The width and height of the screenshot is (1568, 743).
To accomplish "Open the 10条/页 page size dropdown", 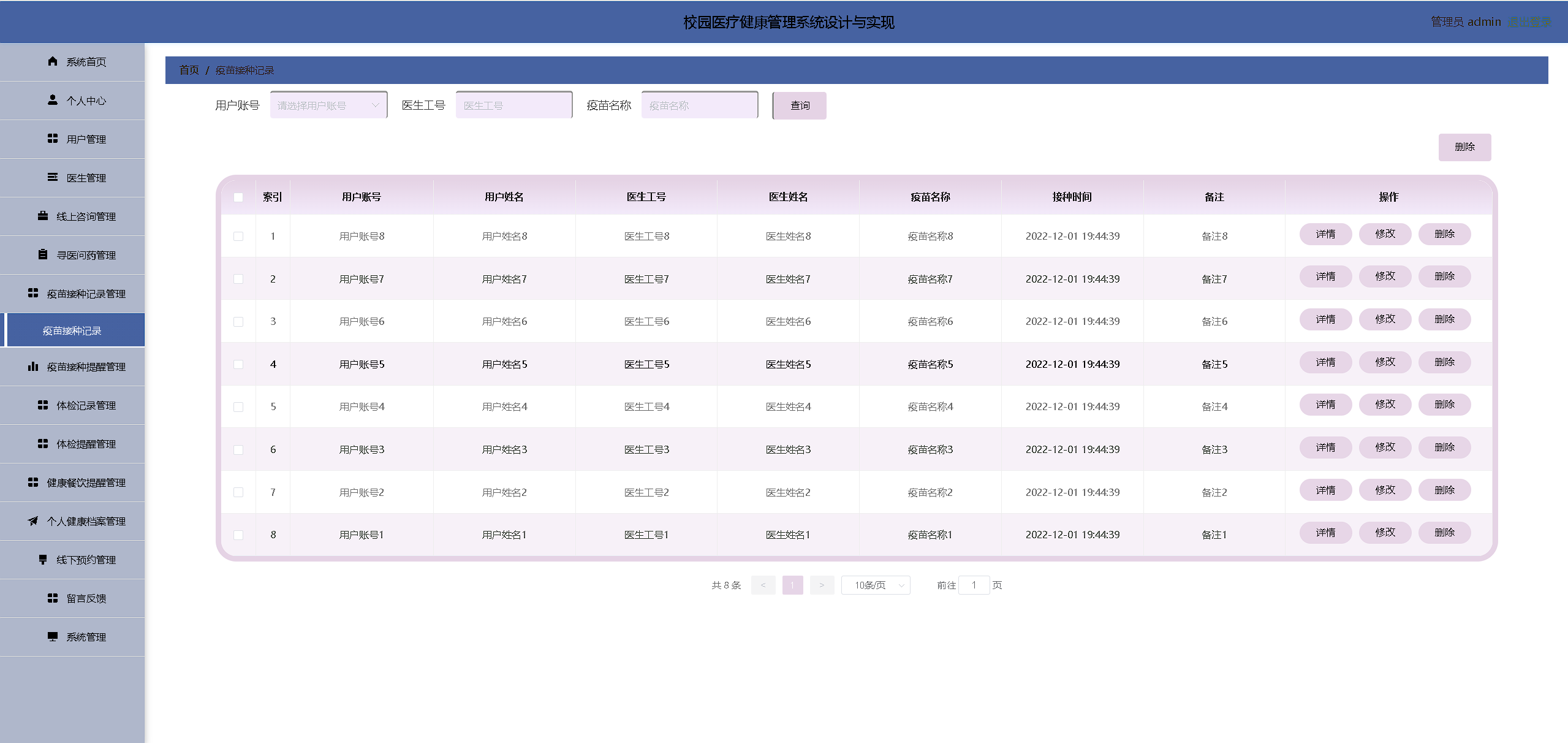I will [x=876, y=585].
